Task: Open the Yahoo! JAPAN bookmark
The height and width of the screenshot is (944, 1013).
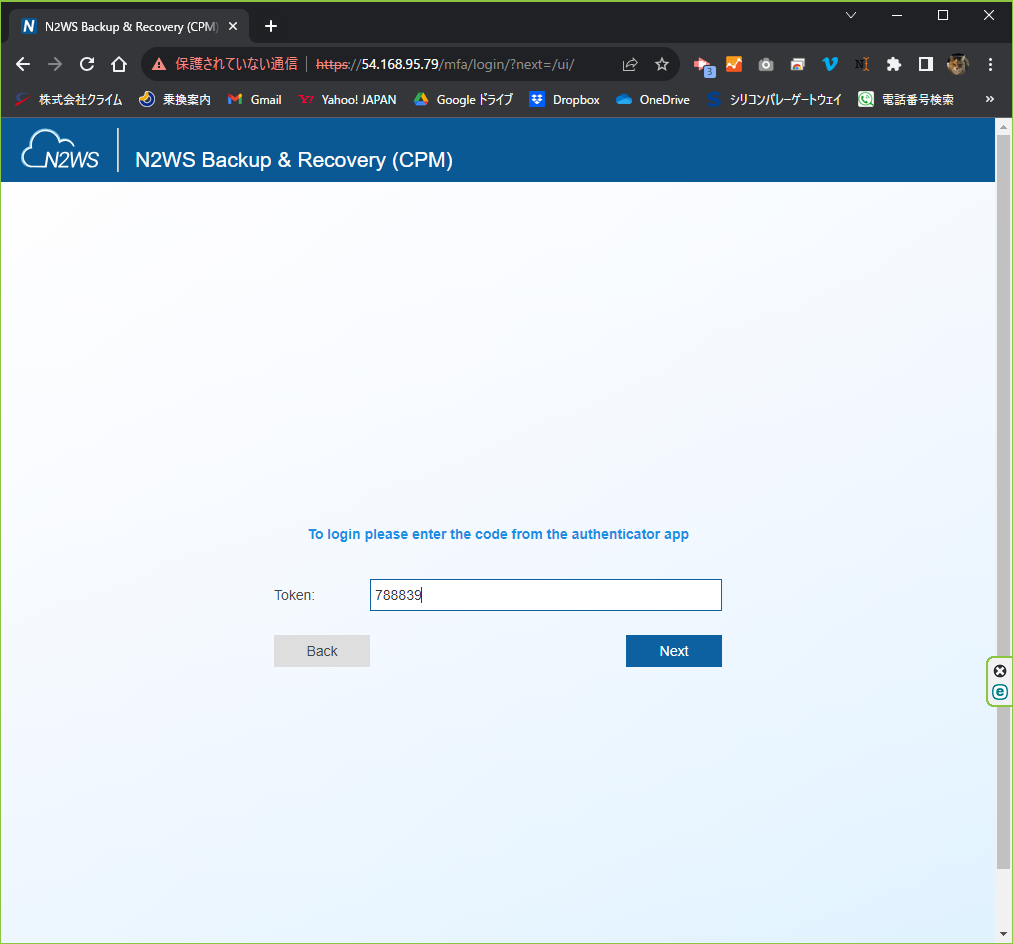Action: (x=348, y=100)
